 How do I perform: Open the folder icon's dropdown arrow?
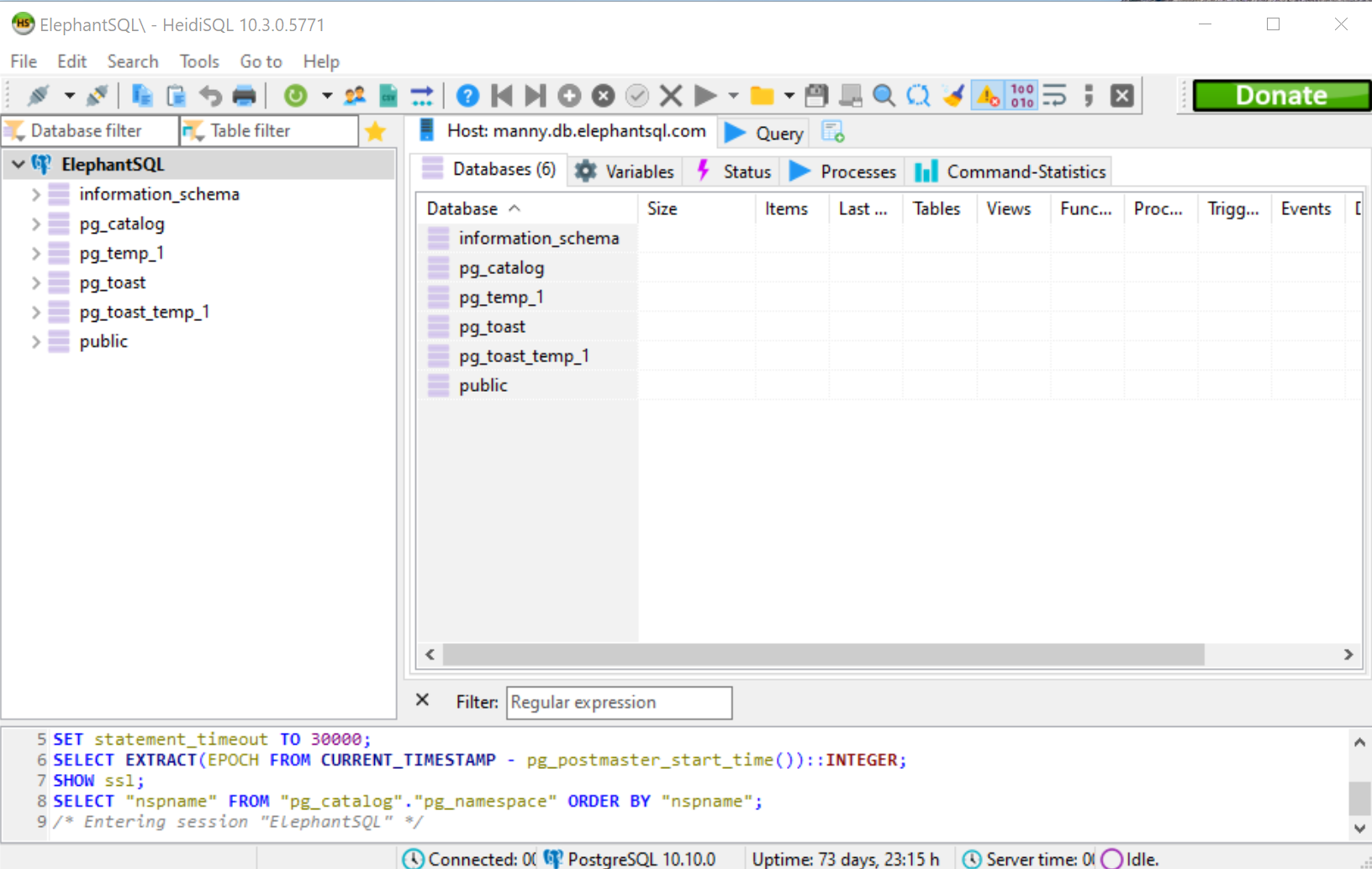[789, 96]
